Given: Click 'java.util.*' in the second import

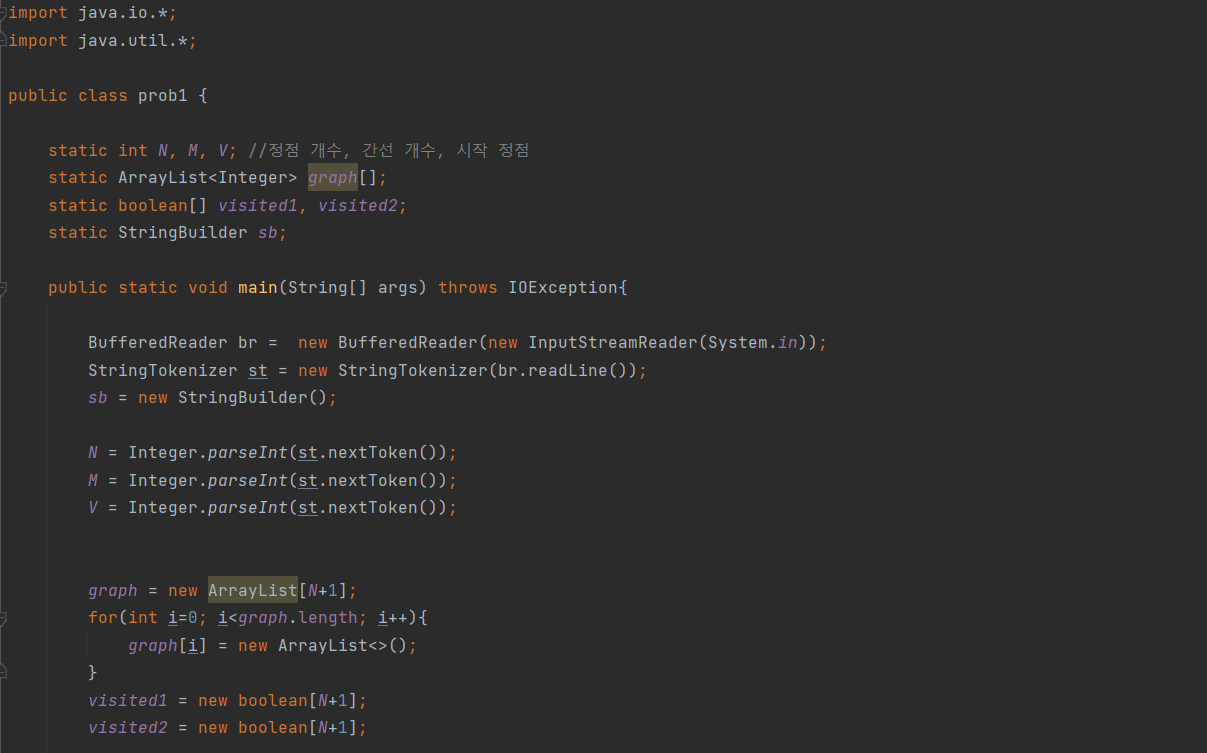Looking at the screenshot, I should point(132,41).
